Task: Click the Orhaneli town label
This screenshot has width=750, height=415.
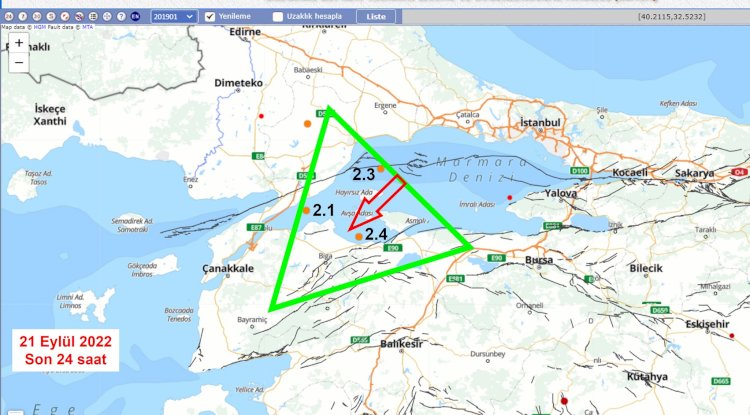Action: [529, 306]
